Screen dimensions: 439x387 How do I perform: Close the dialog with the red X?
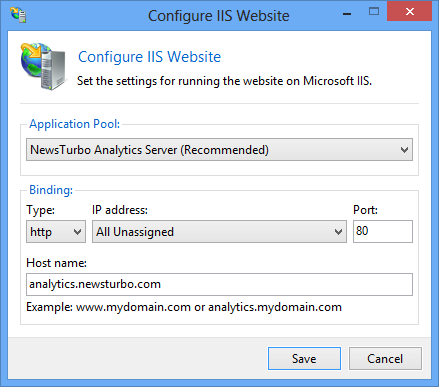(409, 12)
